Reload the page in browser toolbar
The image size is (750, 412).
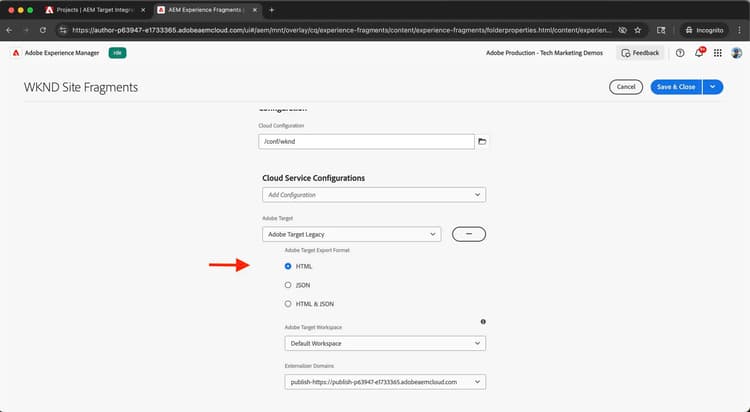click(42, 30)
